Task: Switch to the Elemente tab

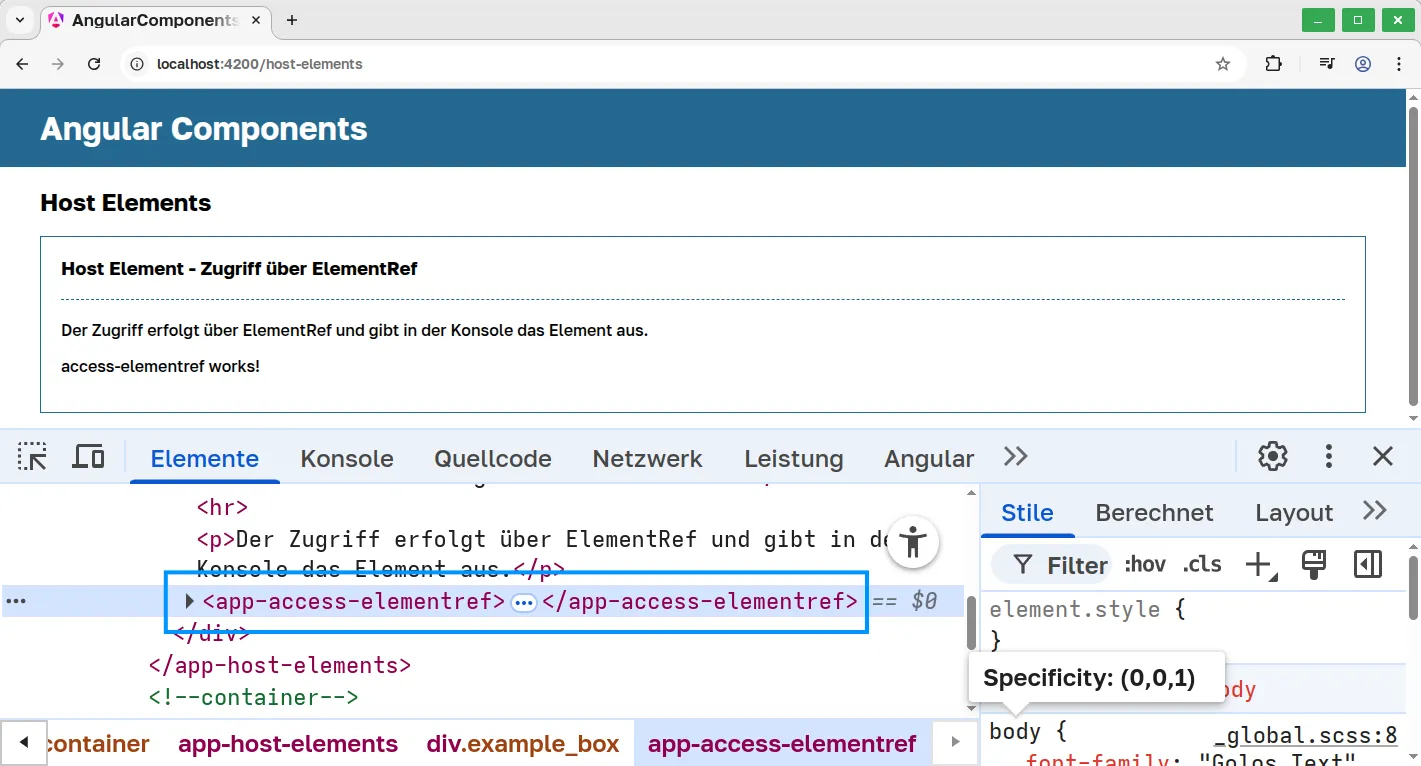Action: pos(205,459)
